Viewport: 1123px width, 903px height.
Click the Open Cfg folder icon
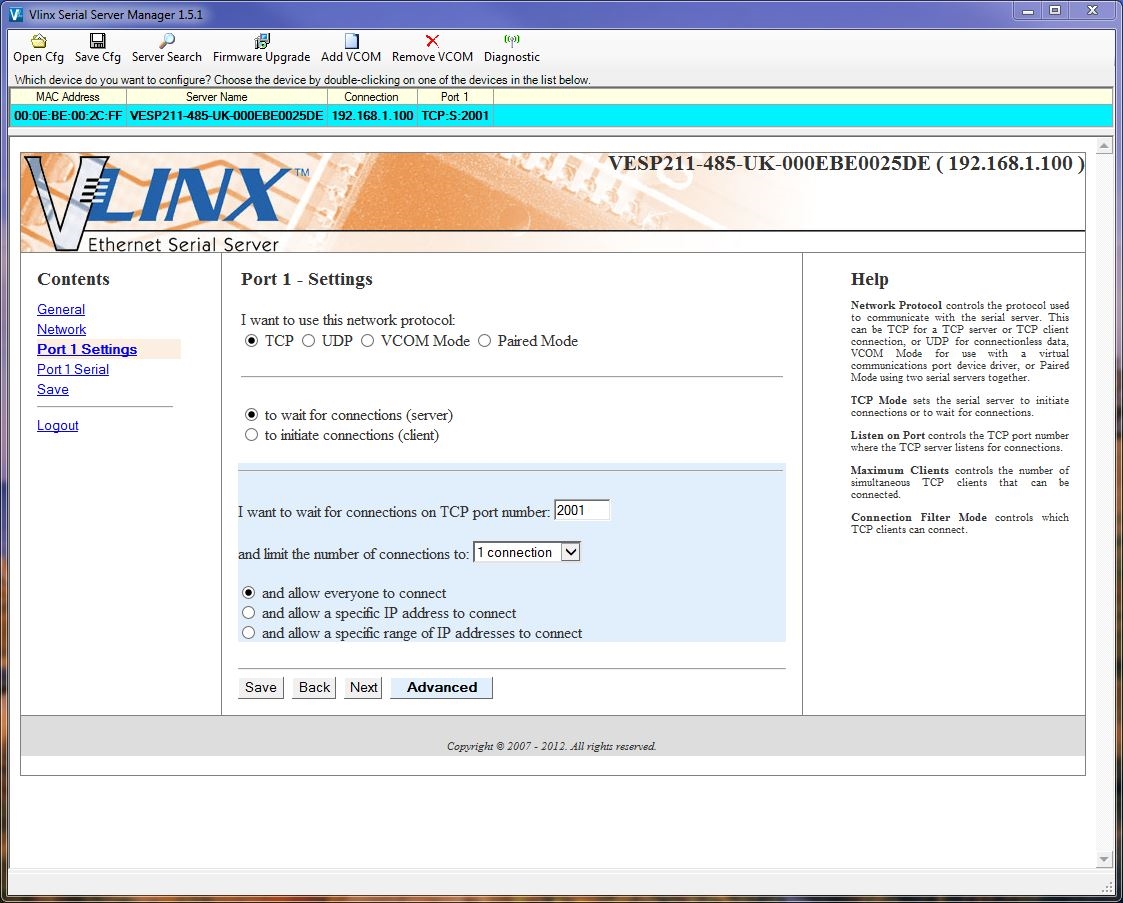(x=38, y=42)
